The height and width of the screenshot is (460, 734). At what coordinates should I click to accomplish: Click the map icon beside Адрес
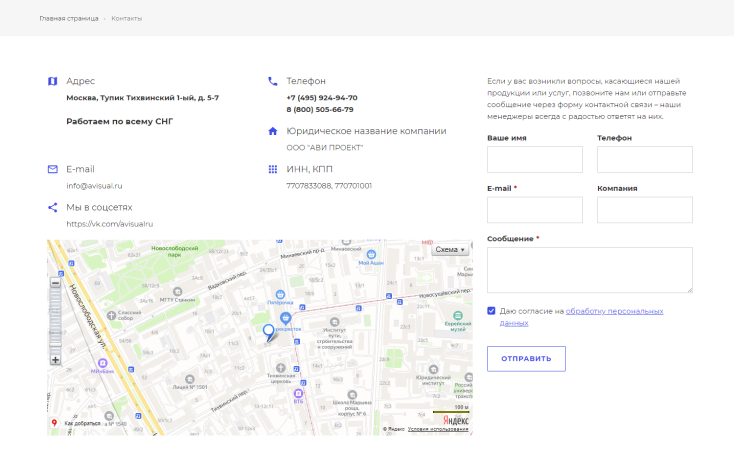coord(52,81)
